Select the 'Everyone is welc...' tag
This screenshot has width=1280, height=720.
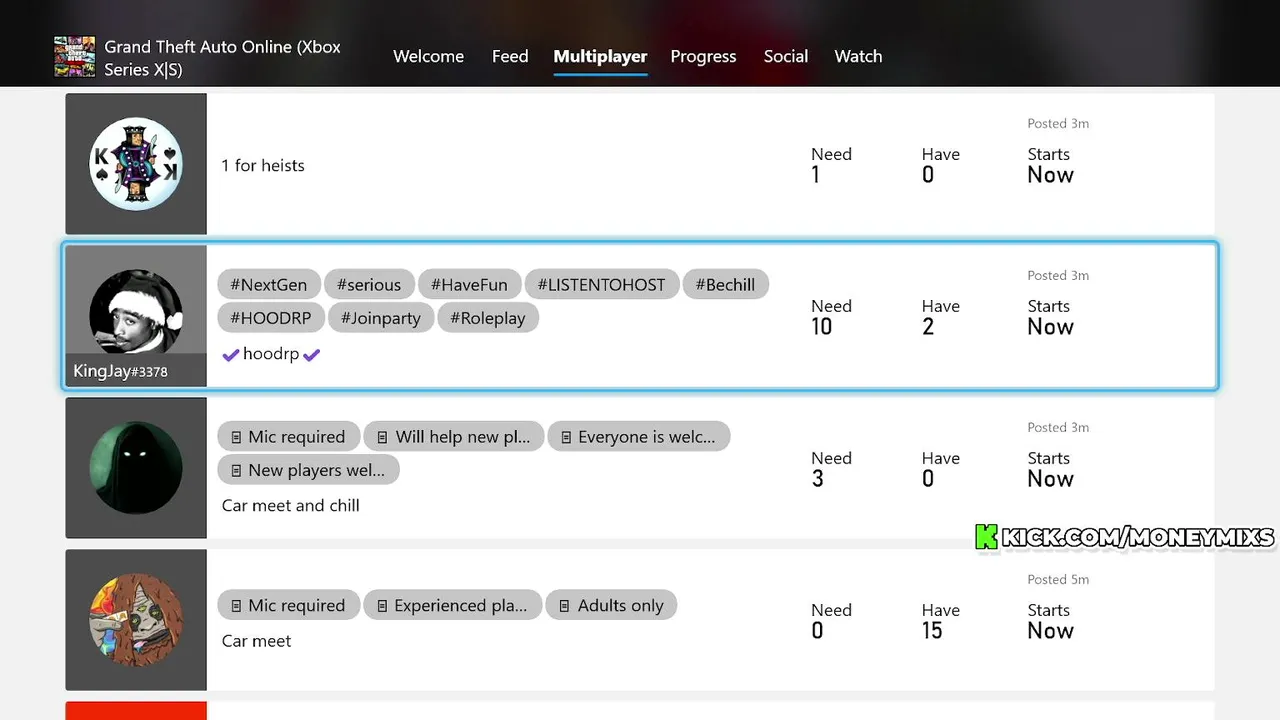tap(639, 436)
